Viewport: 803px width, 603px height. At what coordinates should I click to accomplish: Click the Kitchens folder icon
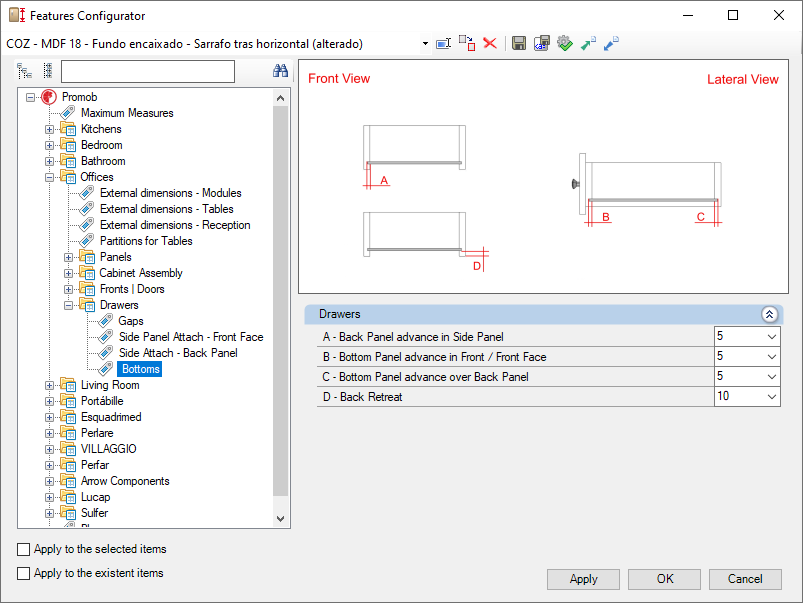pyautogui.click(x=68, y=129)
